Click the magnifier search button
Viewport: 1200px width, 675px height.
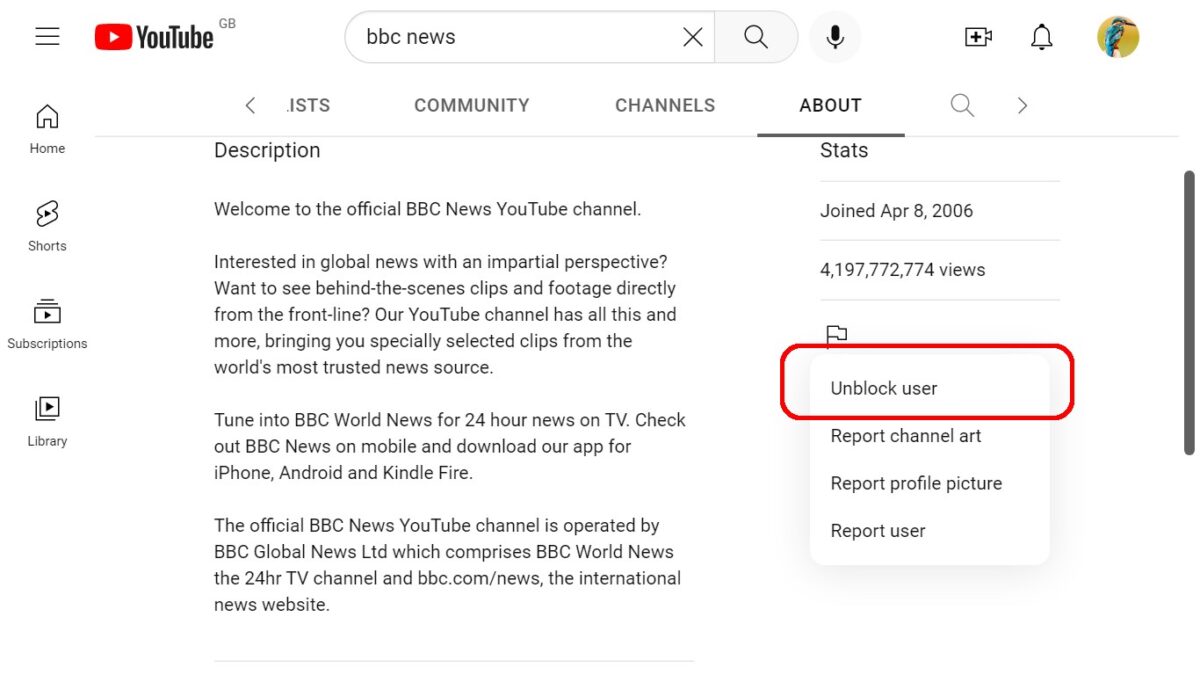coord(756,37)
